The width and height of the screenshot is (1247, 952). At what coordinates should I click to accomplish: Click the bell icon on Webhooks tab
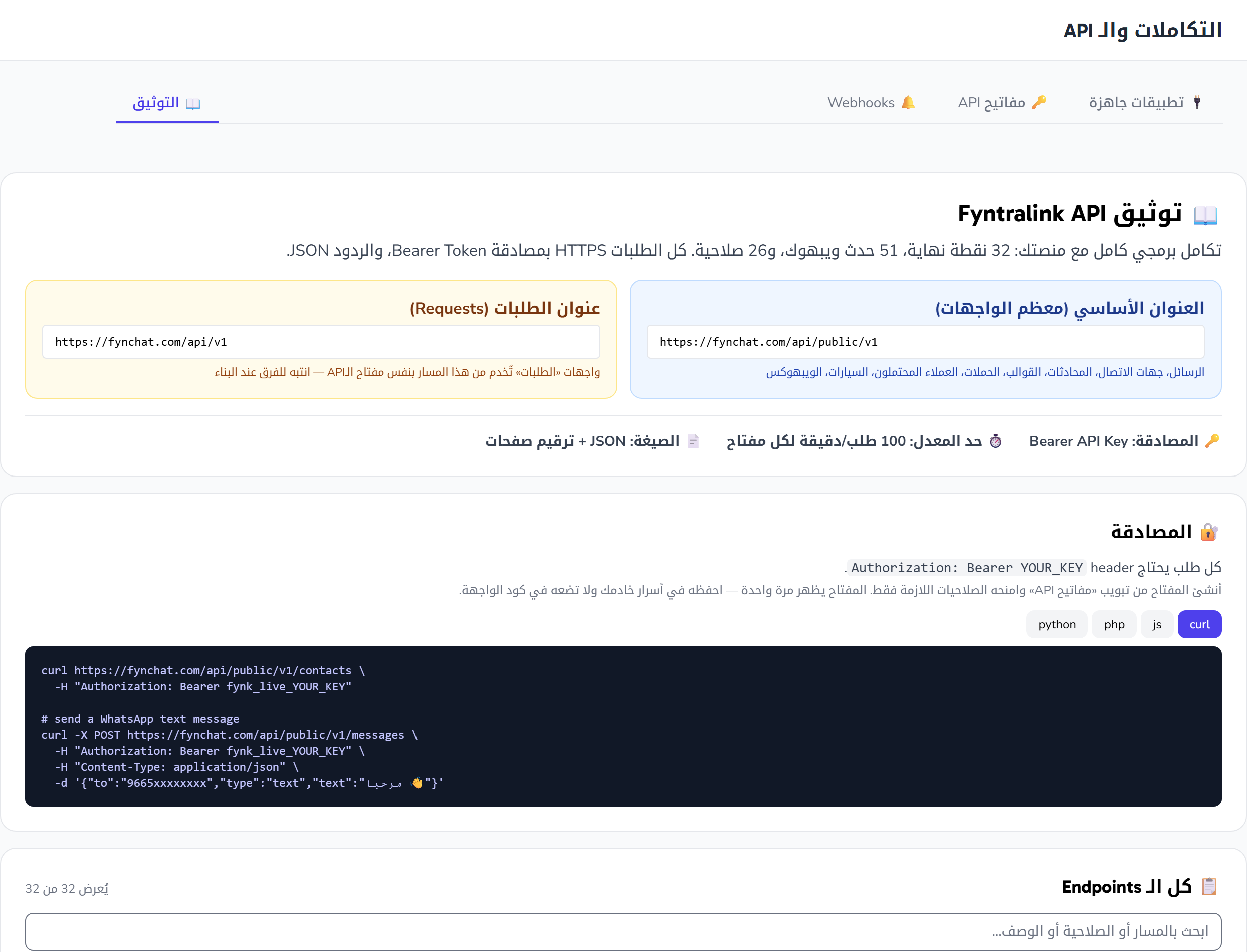coord(908,103)
